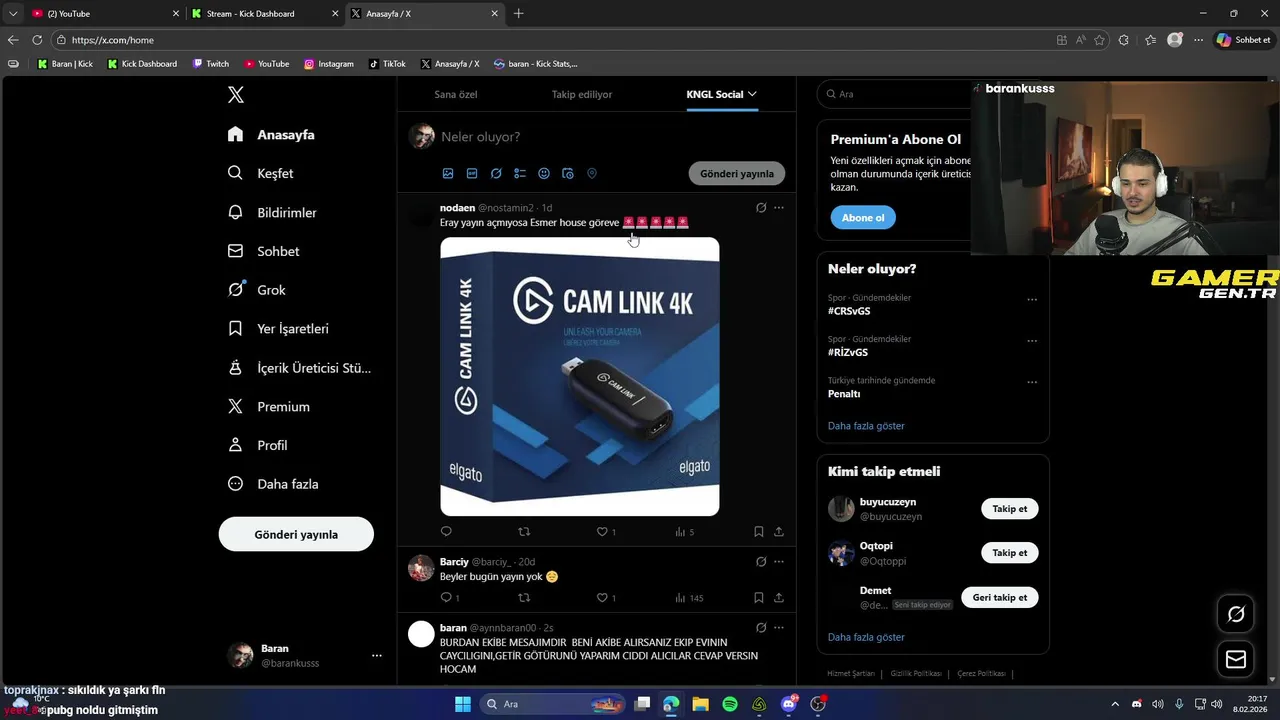1280x720 pixels.
Task: Bookmark Barciy's post
Action: (759, 597)
